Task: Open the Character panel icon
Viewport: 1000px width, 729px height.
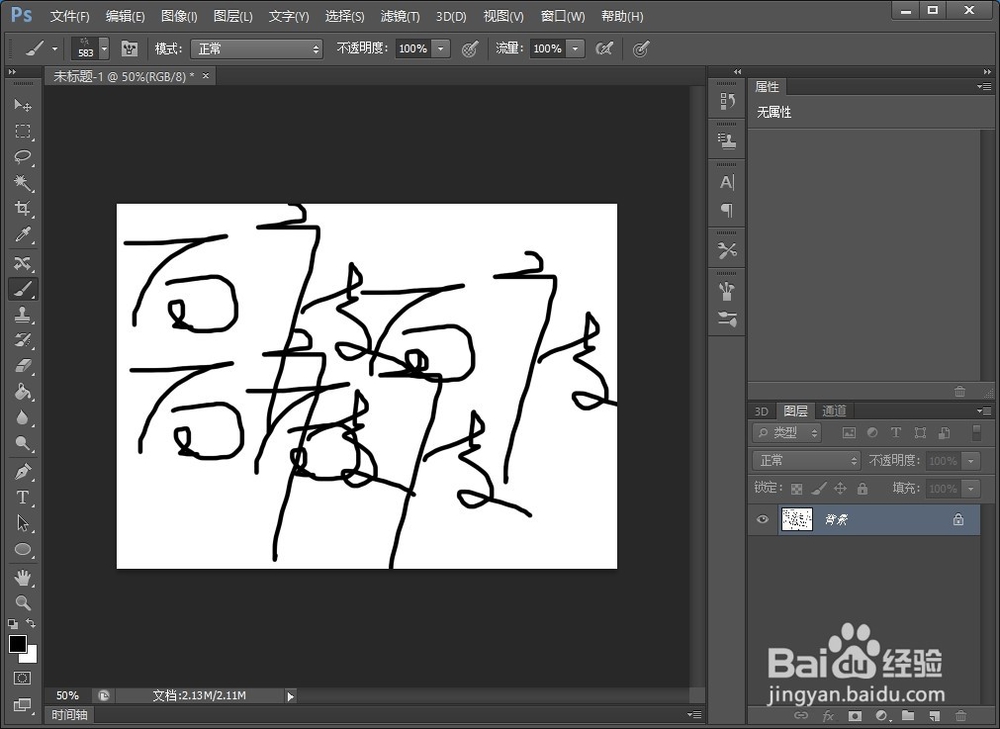Action: pos(727,182)
